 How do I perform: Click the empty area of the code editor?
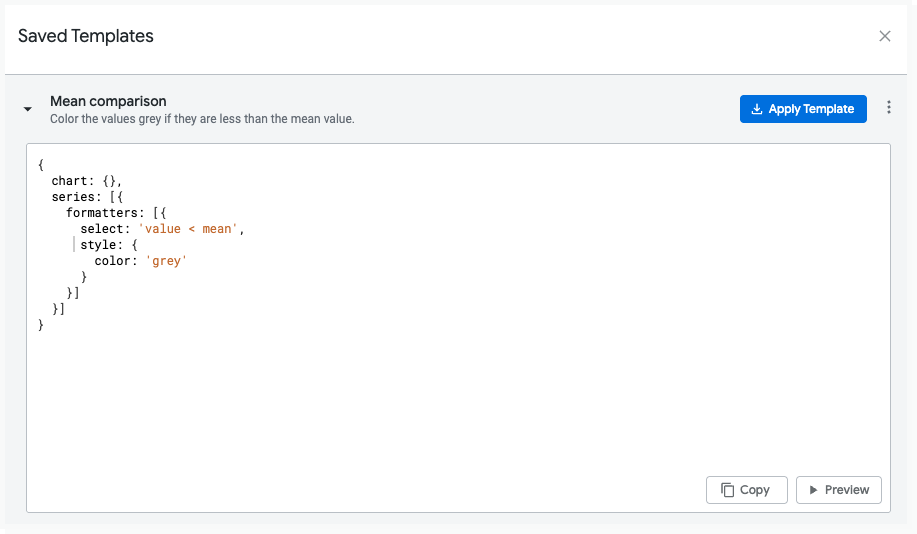pyautogui.click(x=450, y=400)
